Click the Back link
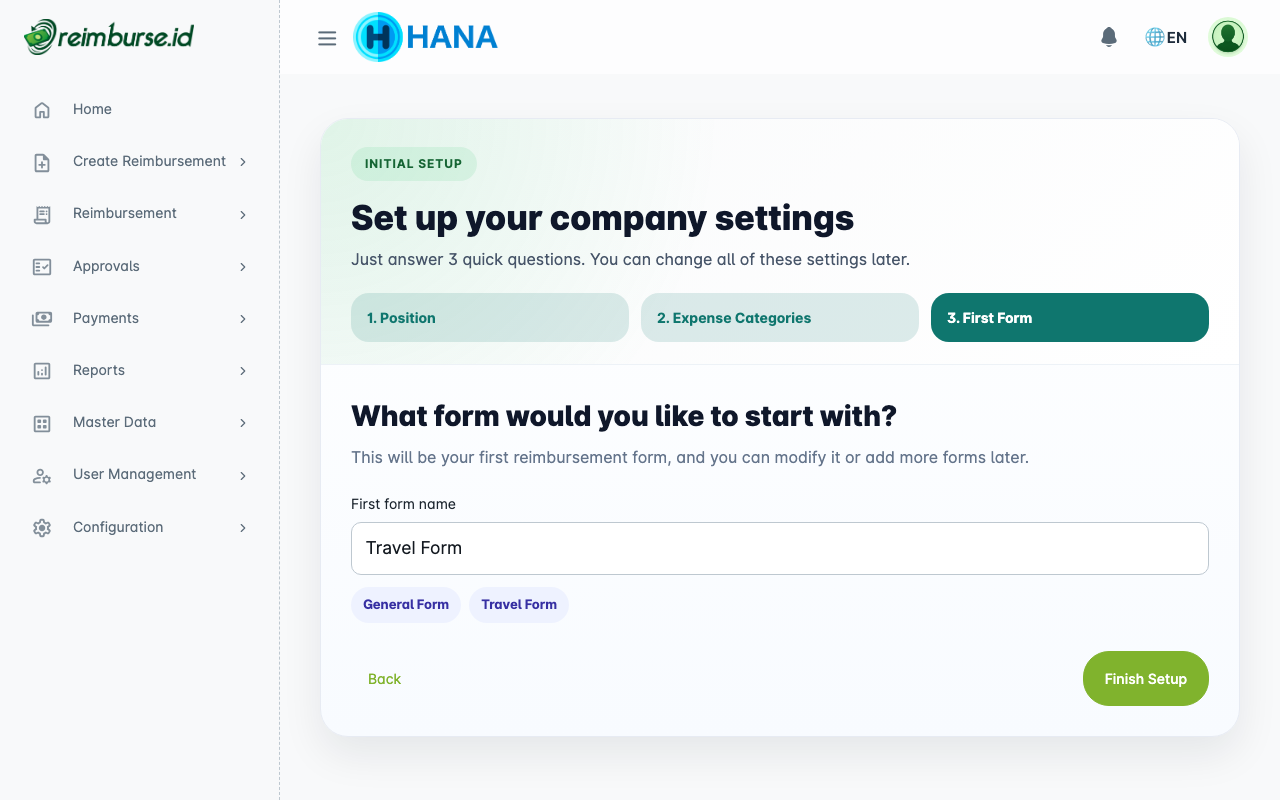The width and height of the screenshot is (1280, 800). coord(384,678)
